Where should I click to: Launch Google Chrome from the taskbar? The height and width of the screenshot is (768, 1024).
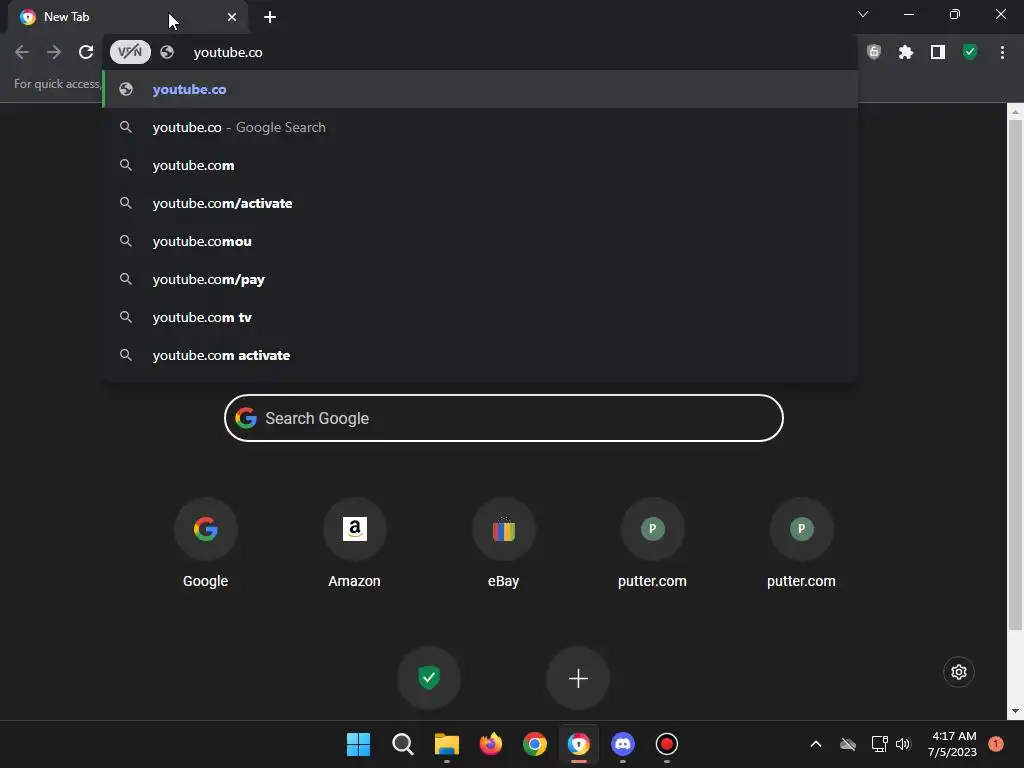535,744
